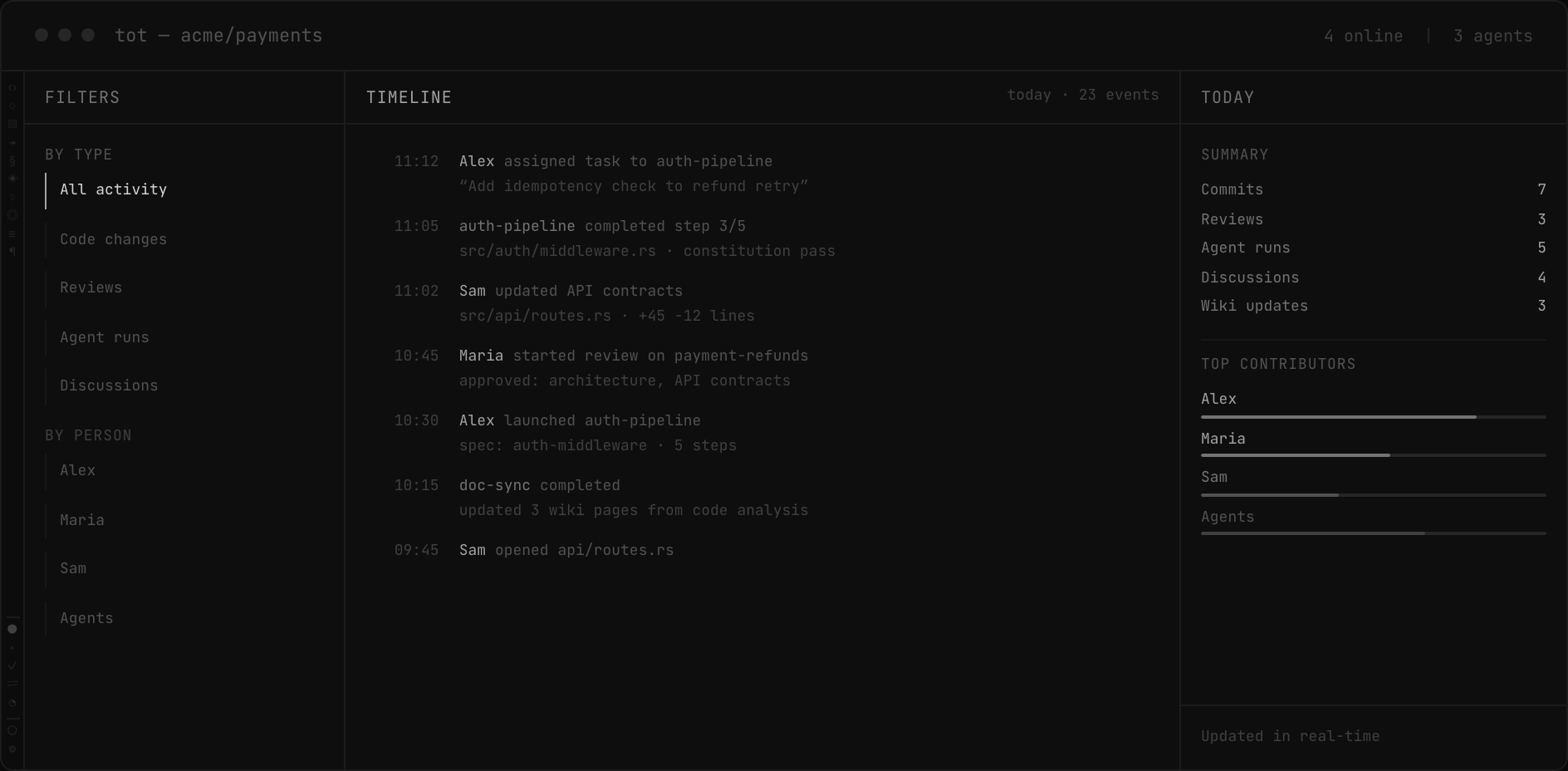The height and width of the screenshot is (771, 1568).
Task: Click the double-arrow icon in the left rail
Action: pos(12,143)
